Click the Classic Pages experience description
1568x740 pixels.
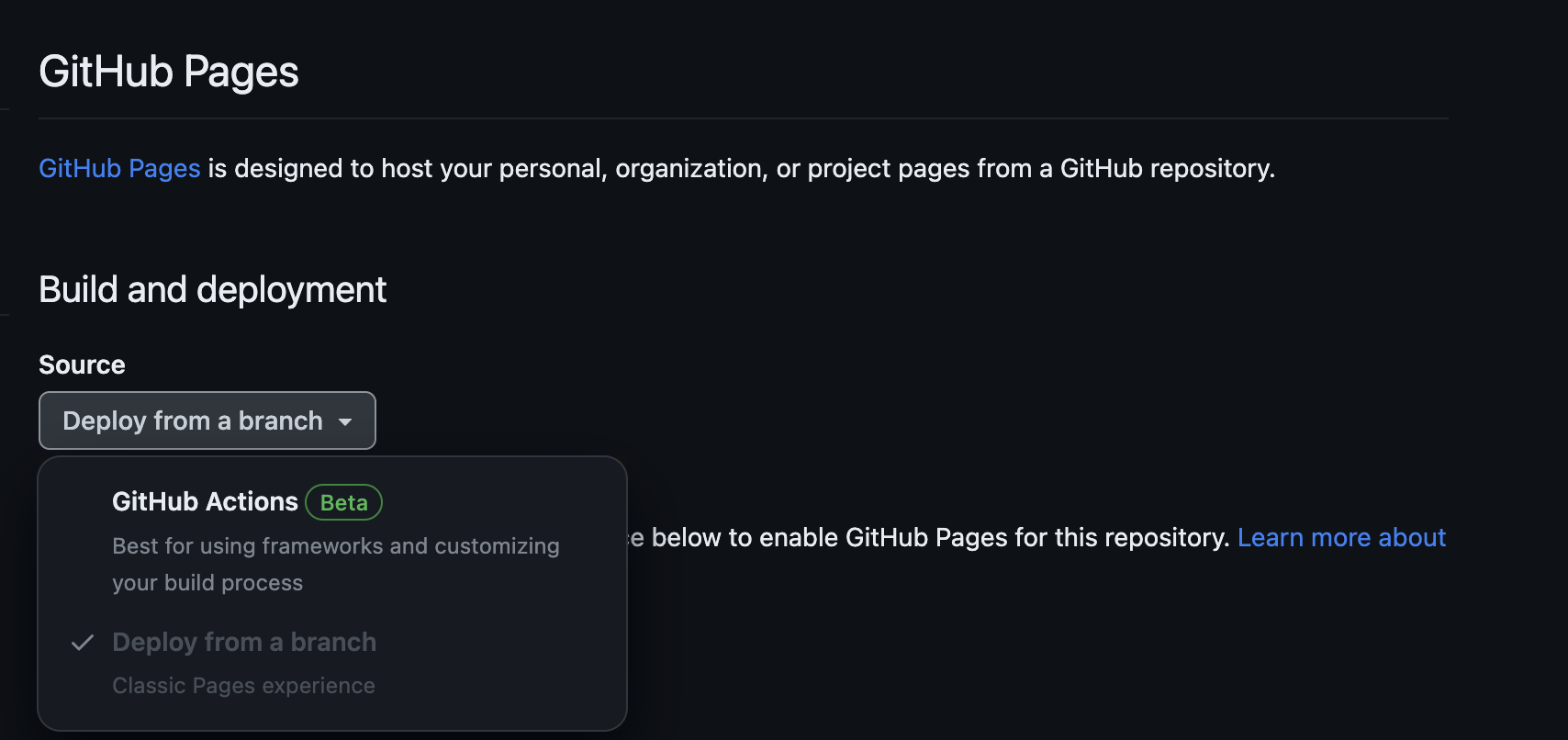click(243, 685)
